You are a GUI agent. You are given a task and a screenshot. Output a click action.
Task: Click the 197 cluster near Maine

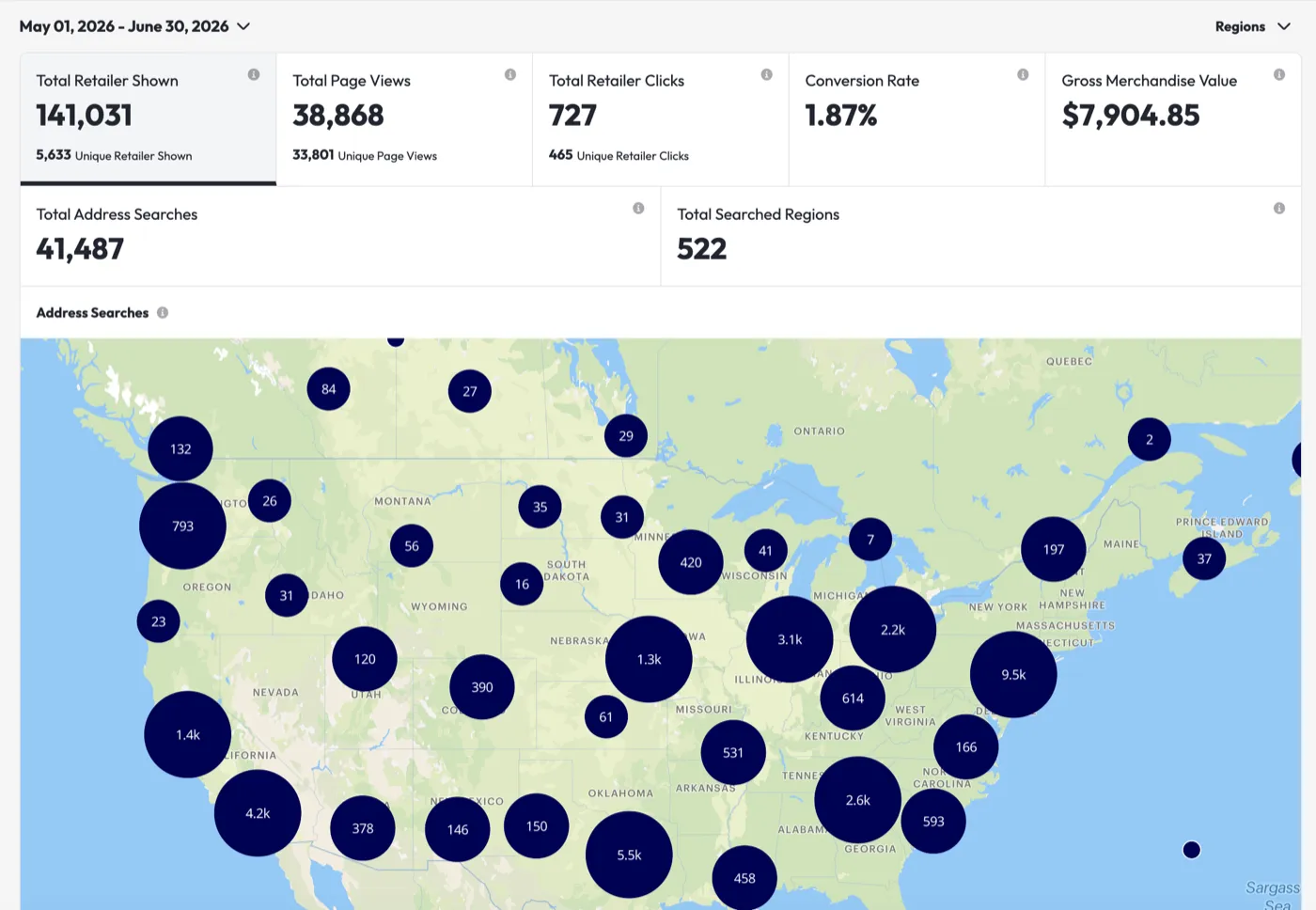pos(1054,549)
